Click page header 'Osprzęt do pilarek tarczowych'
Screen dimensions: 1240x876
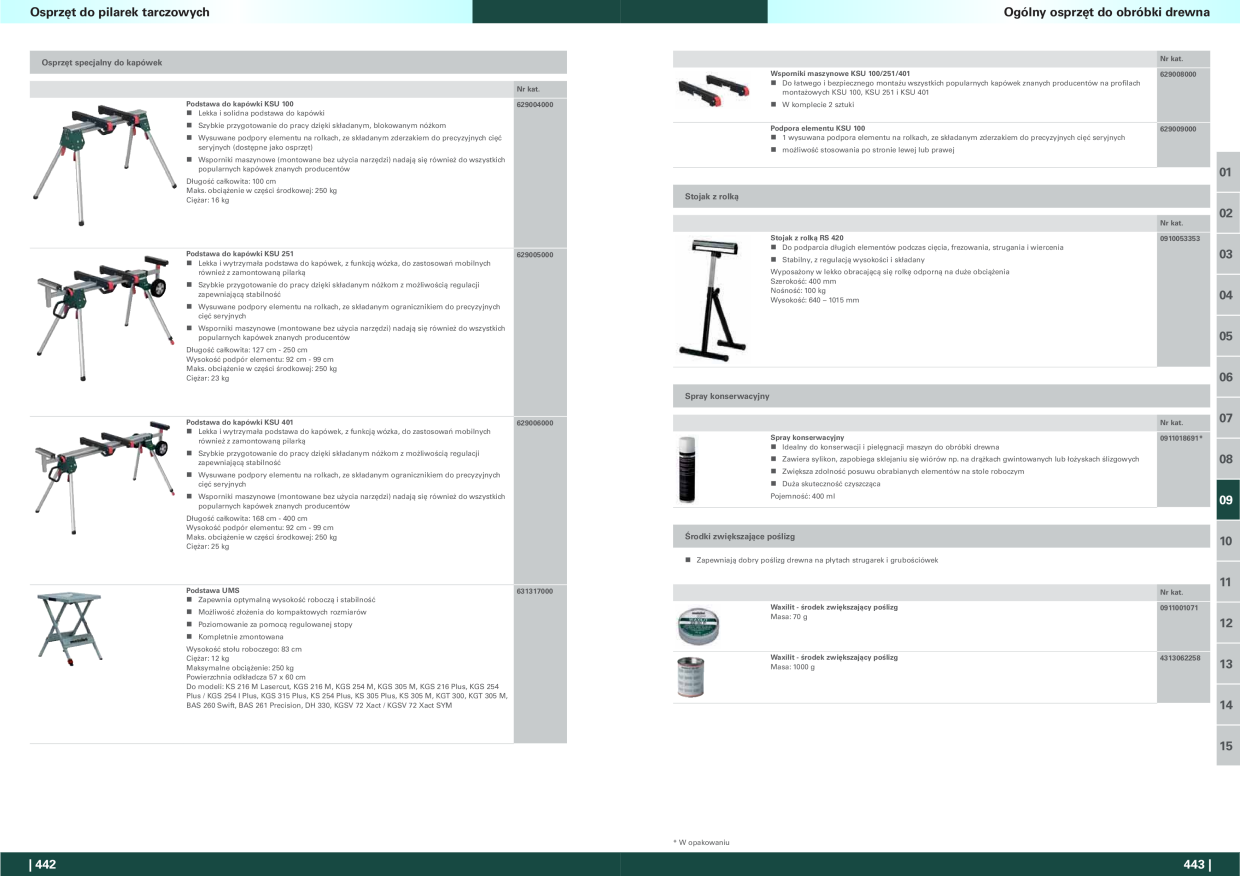point(120,12)
